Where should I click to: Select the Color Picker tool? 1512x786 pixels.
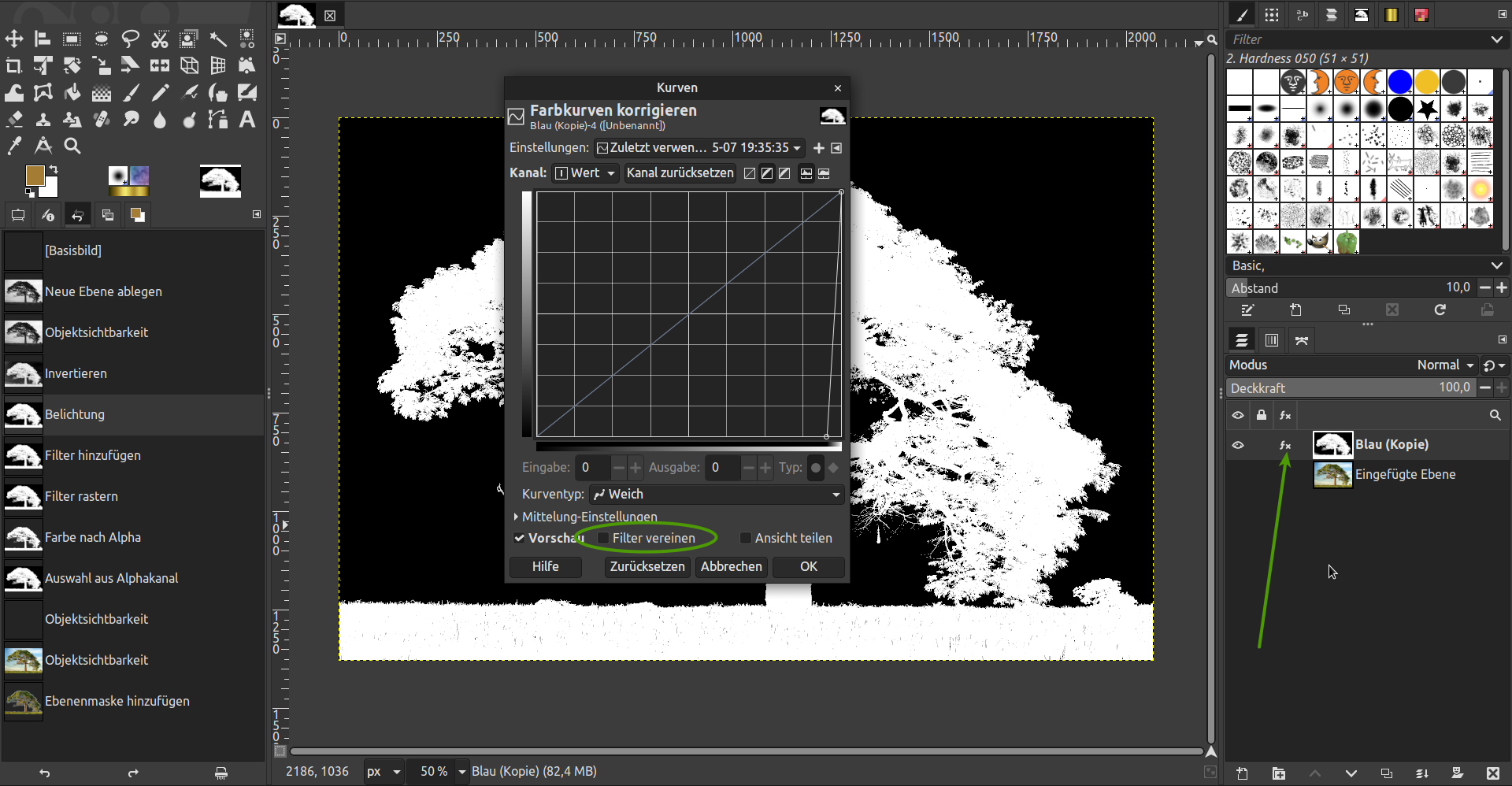pos(14,146)
